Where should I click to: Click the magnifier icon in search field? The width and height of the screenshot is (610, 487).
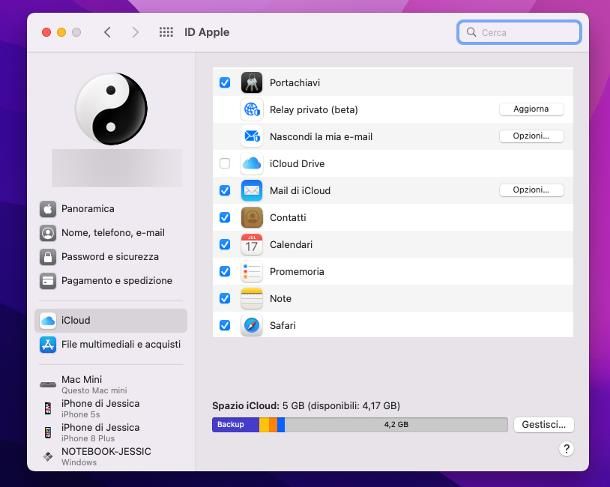coord(471,32)
